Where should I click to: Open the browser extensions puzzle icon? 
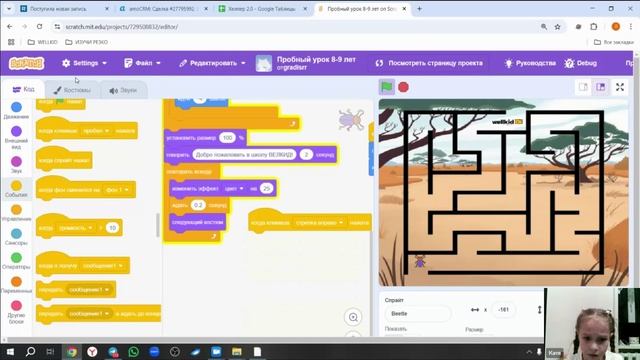pyautogui.click(x=593, y=27)
